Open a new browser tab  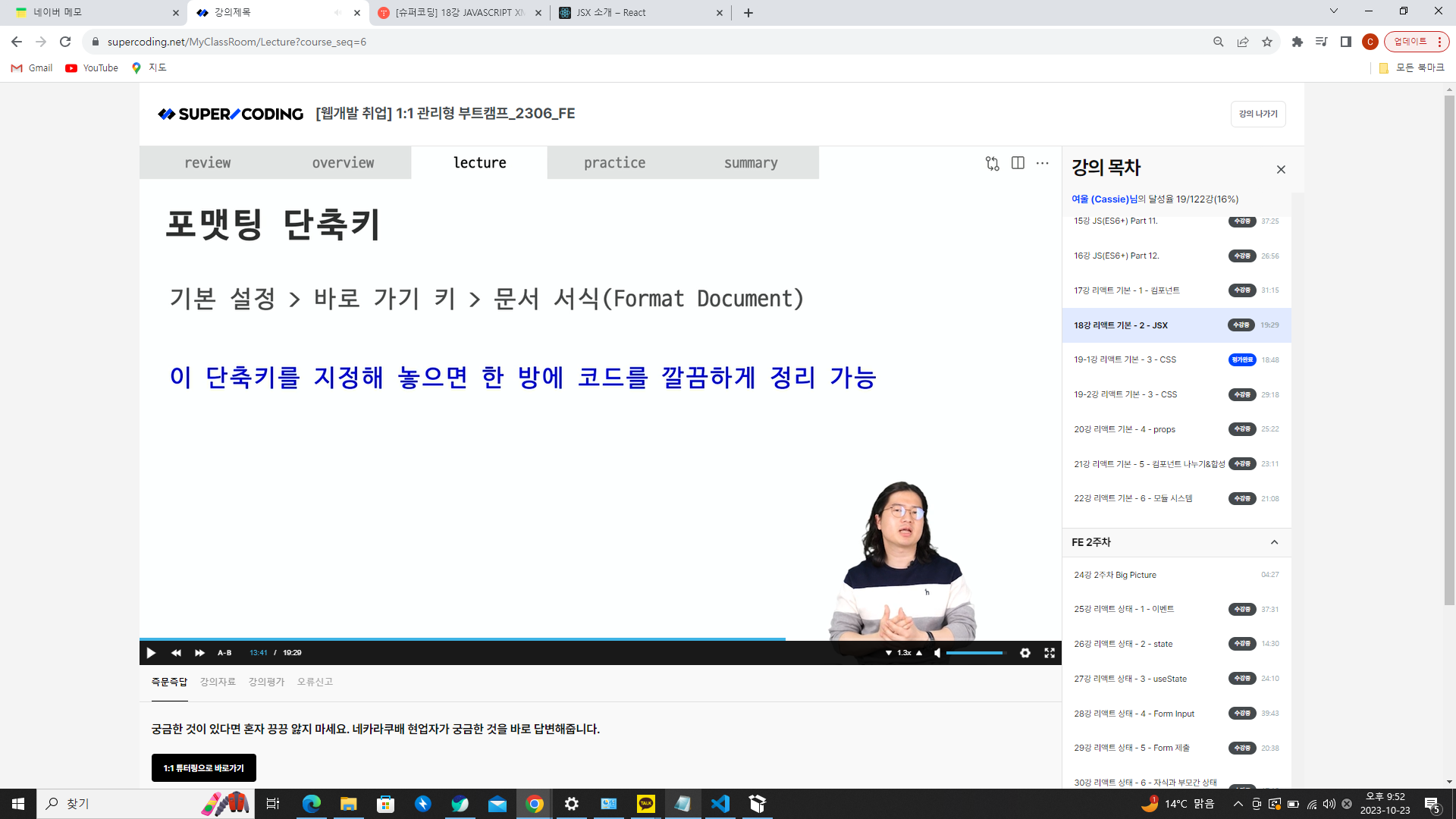(748, 13)
